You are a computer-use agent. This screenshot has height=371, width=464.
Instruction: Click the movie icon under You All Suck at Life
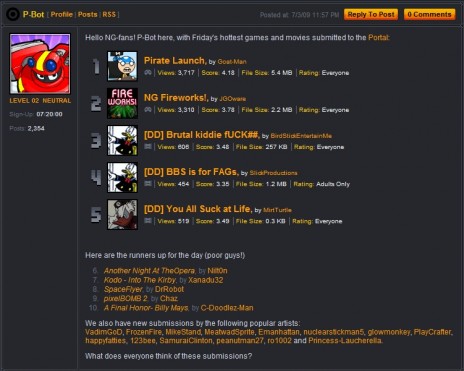[148, 221]
